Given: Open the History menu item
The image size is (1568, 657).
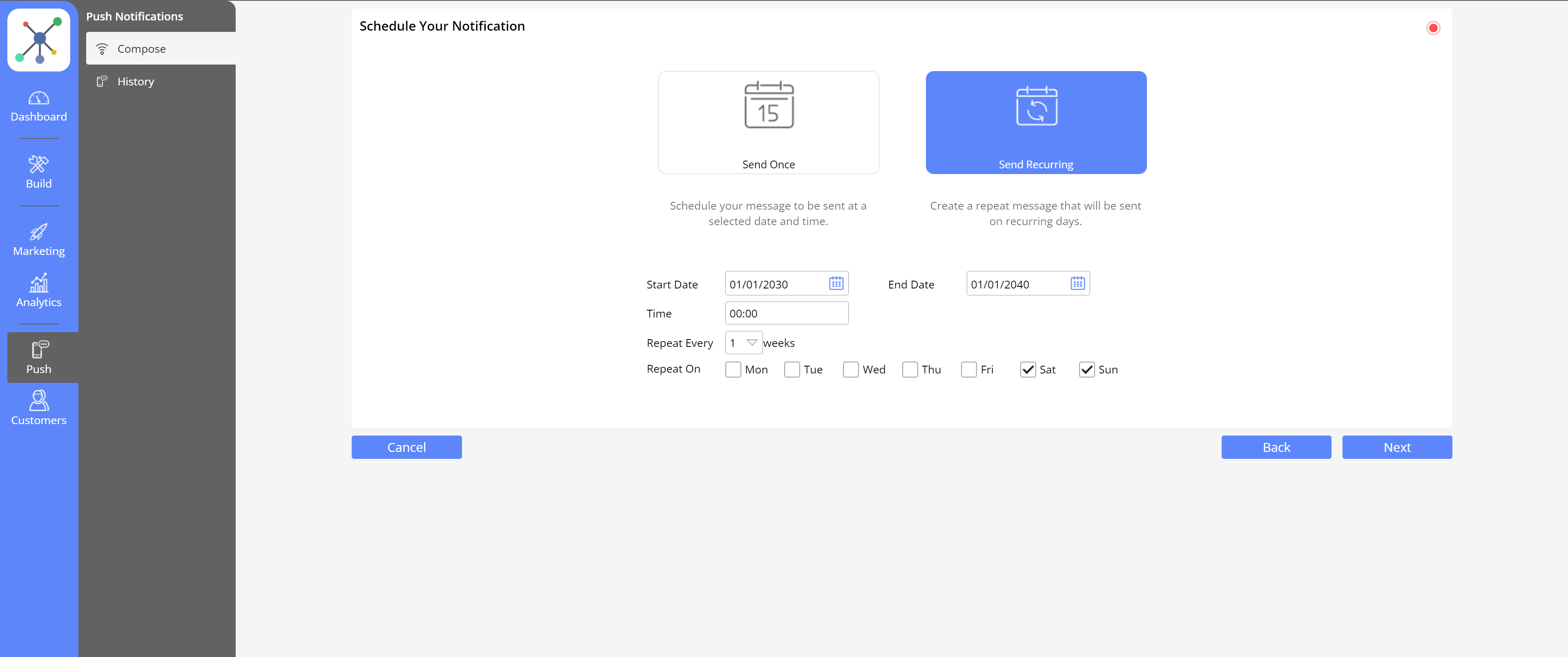Looking at the screenshot, I should (x=135, y=82).
